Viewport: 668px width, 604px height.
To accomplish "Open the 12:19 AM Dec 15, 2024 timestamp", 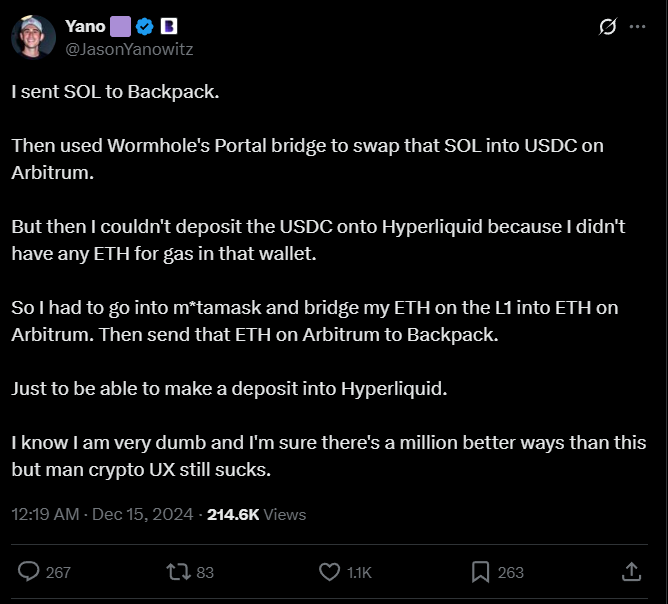I will 104,515.
